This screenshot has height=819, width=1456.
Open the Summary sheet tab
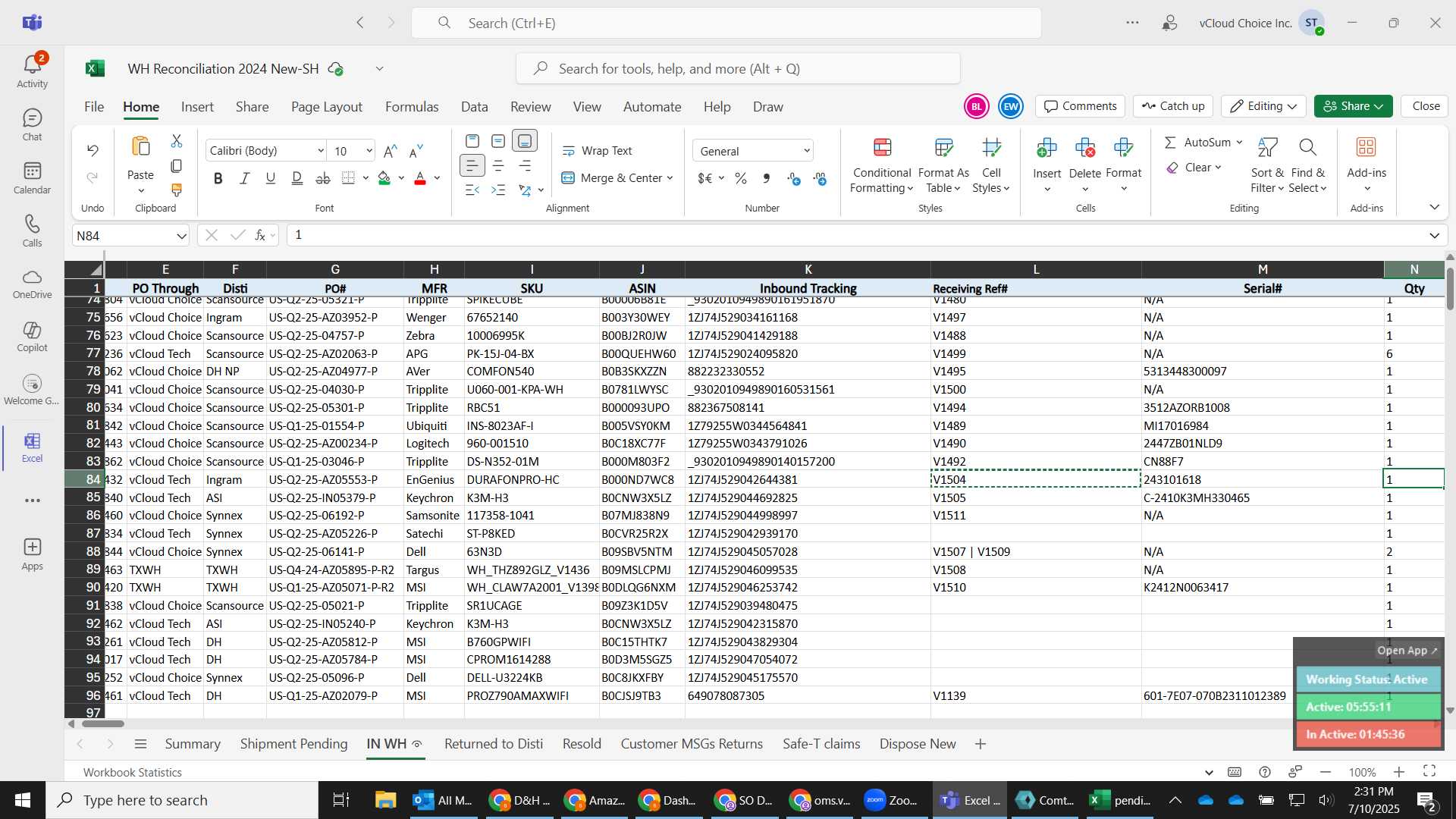tap(193, 744)
